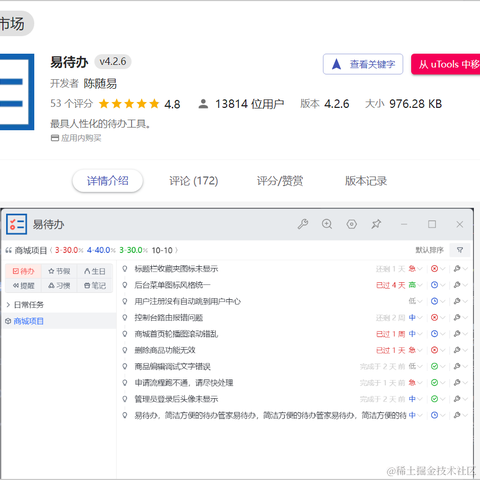Switch to the 详情介绍 tab
480x480 pixels.
click(x=108, y=181)
